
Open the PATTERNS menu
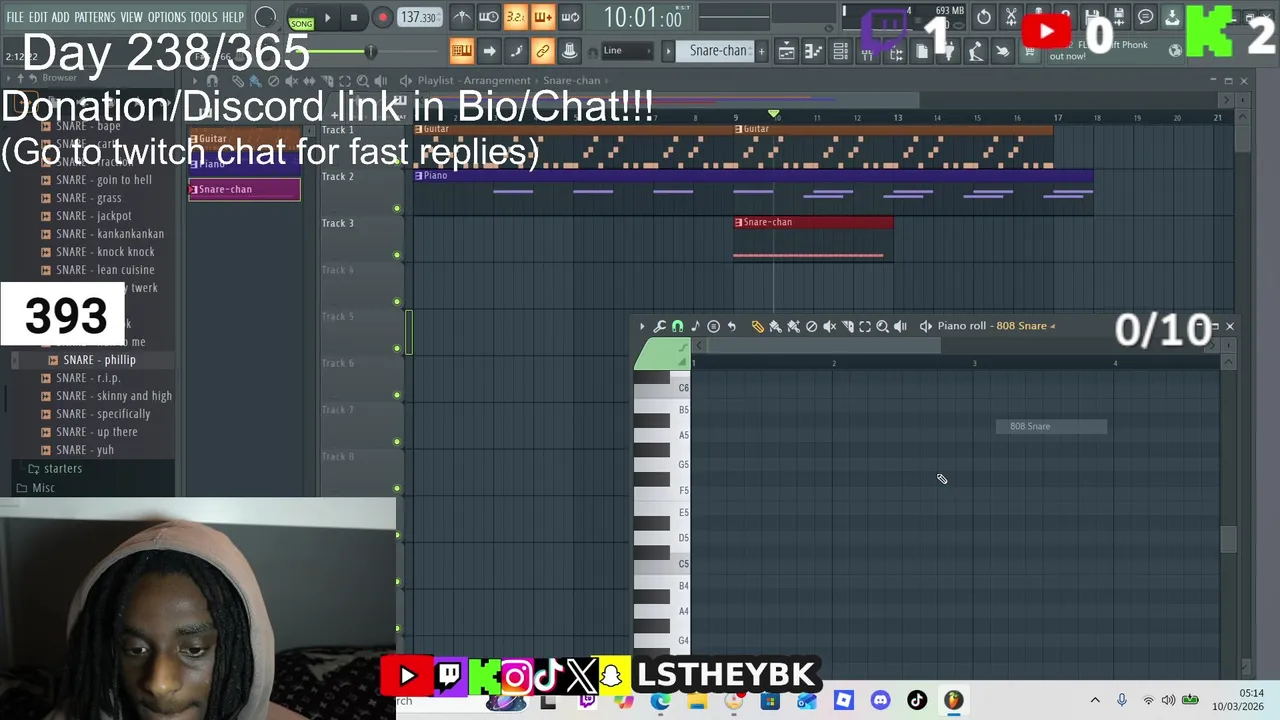95,18
